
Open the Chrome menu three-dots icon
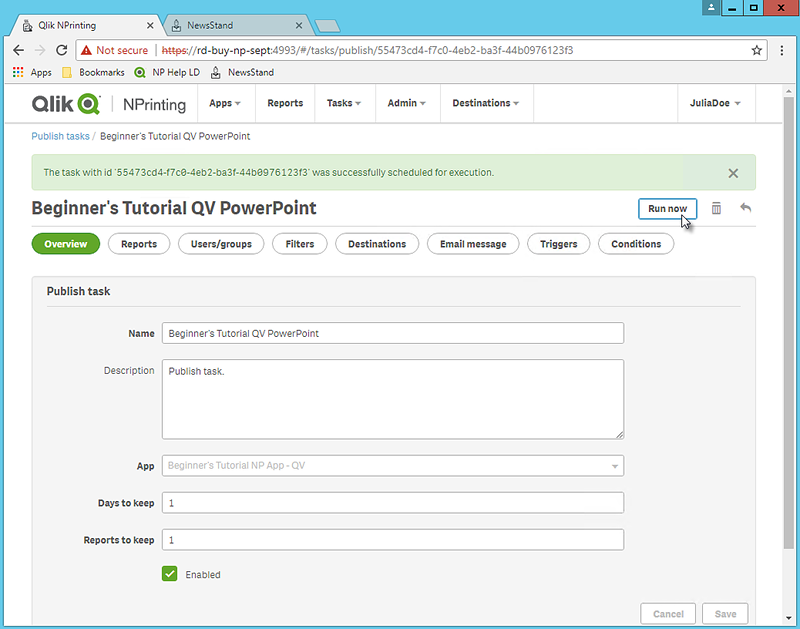(781, 50)
